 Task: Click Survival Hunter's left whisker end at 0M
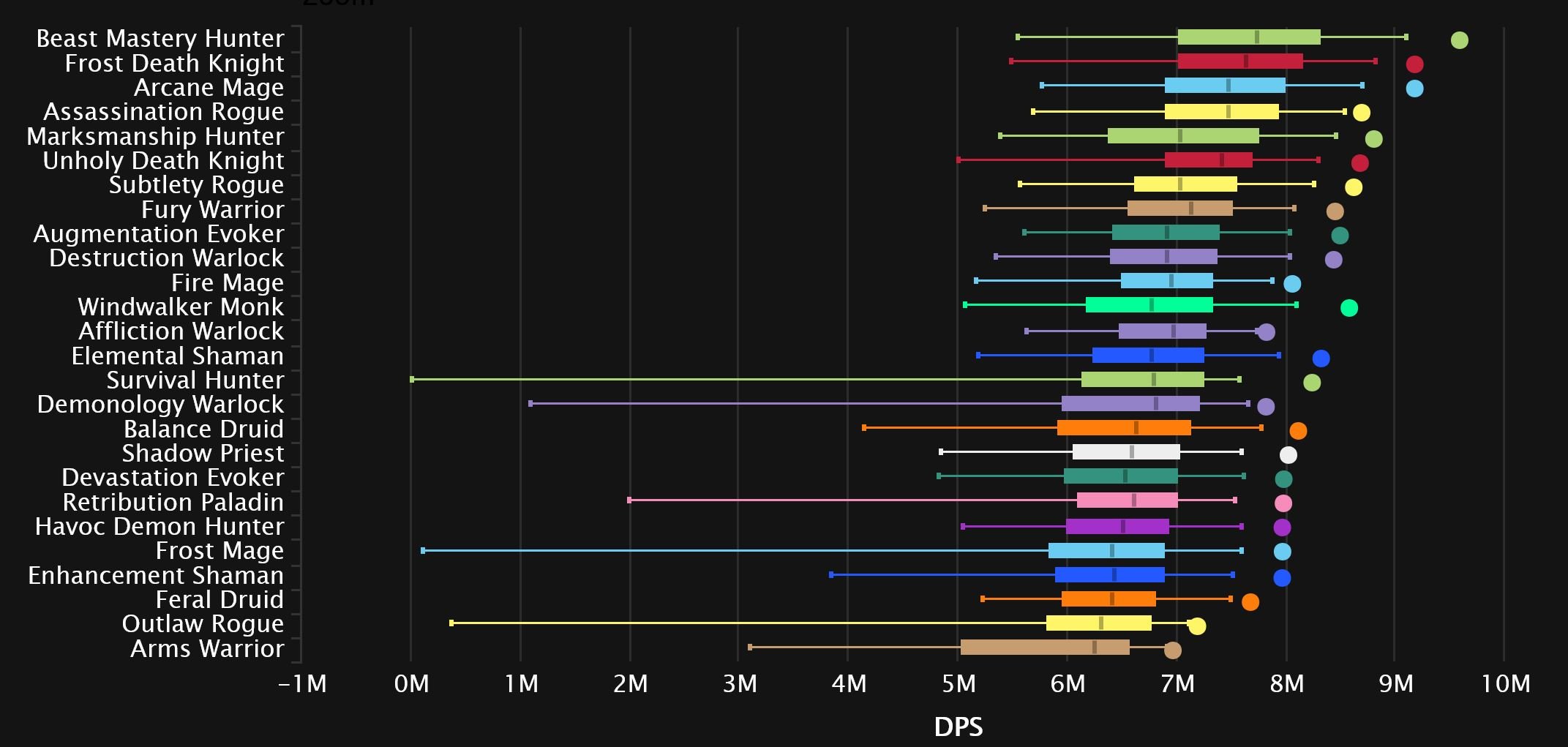coord(412,379)
